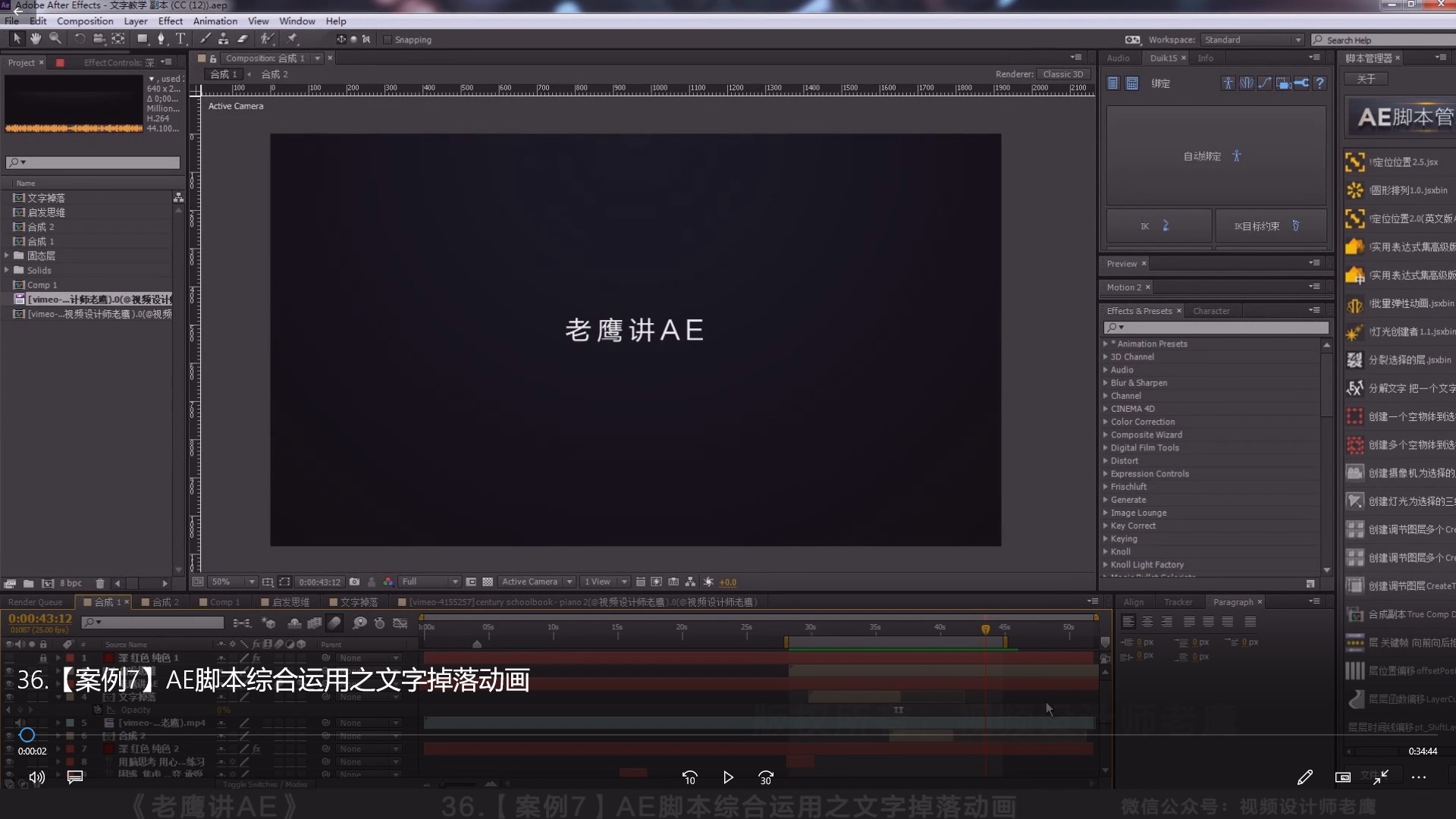This screenshot has width=1456, height=819.
Task: Click the graph editor icon in timeline
Action: [x=400, y=623]
